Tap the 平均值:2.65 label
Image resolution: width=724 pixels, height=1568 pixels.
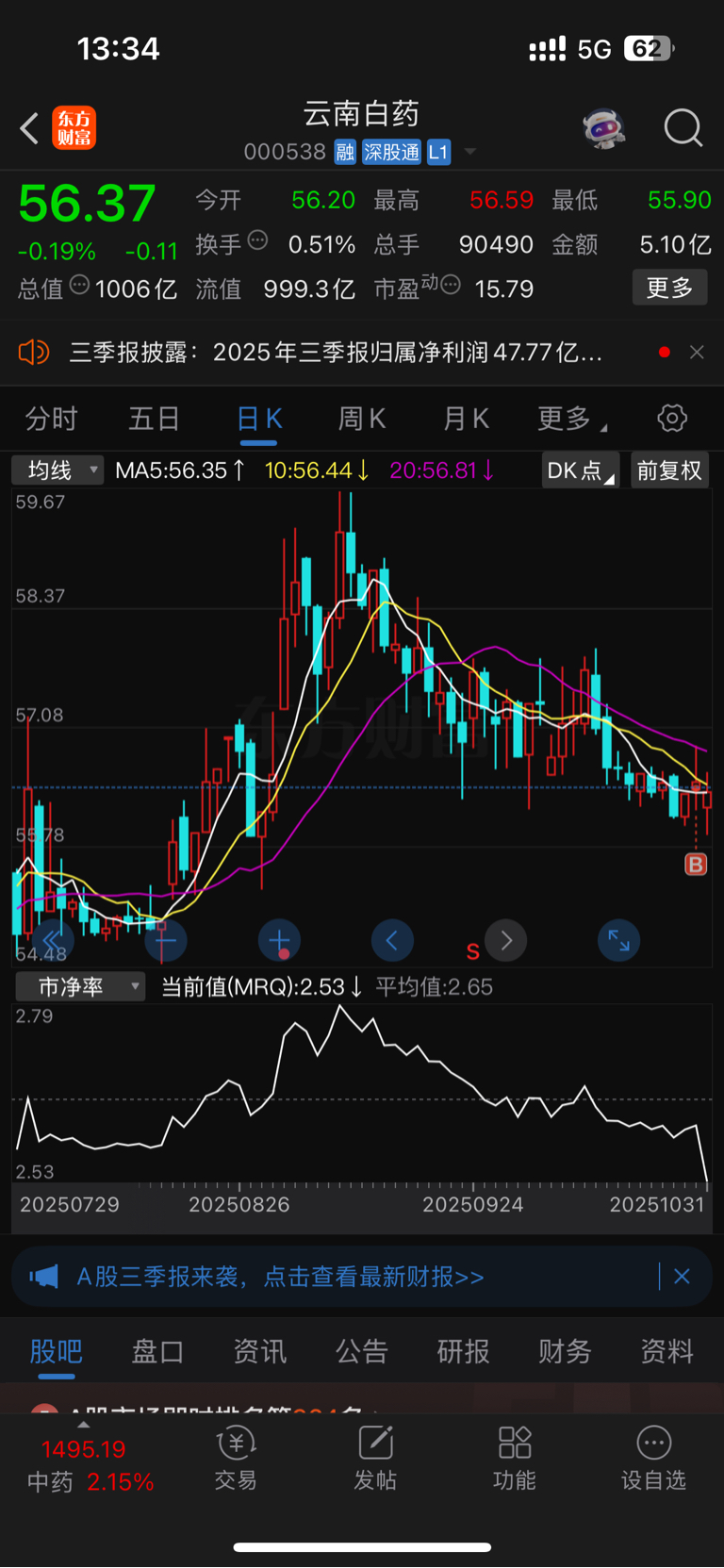pyautogui.click(x=435, y=987)
